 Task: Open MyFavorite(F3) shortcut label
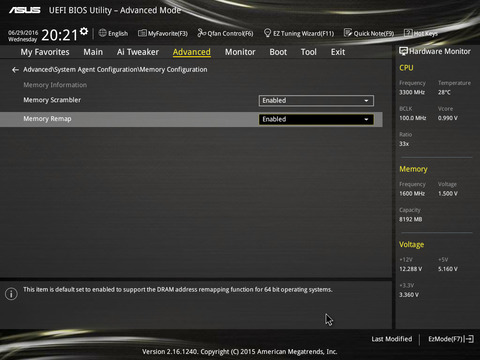coord(168,33)
